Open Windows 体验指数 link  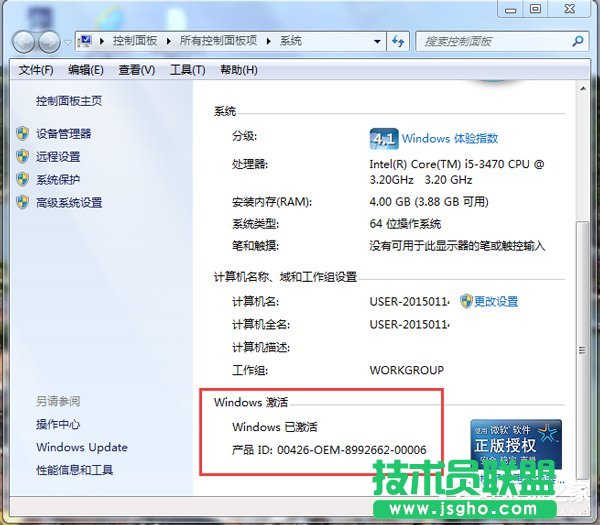(x=450, y=138)
